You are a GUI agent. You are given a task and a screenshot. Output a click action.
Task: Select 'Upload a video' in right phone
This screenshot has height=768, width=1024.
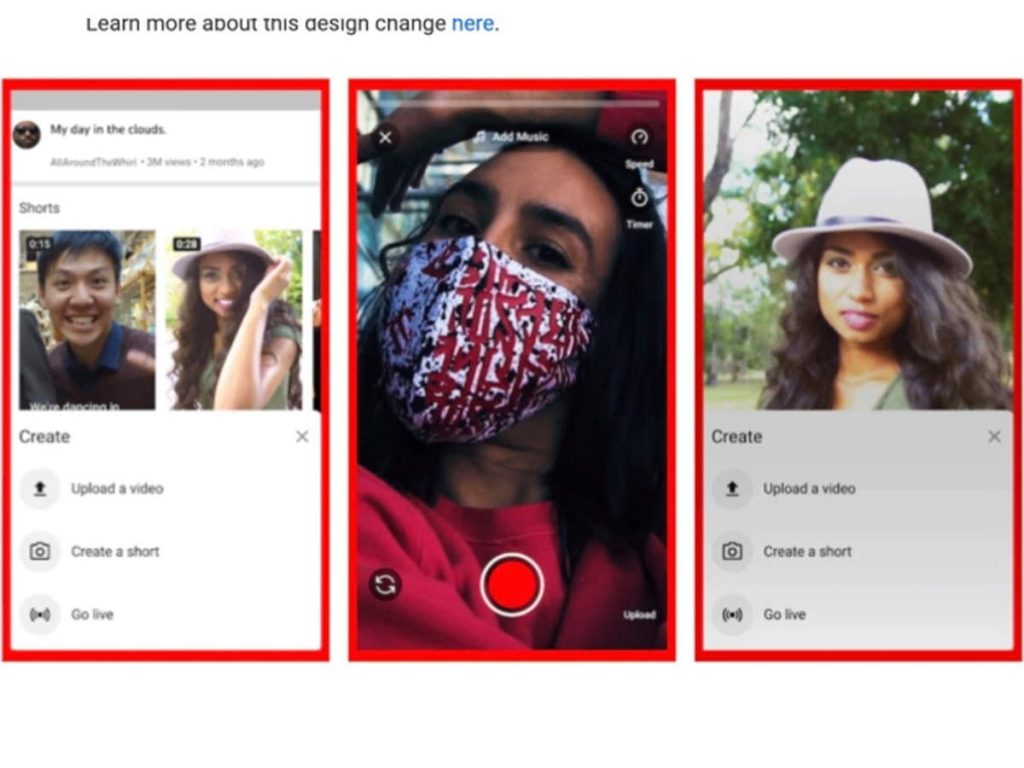[x=809, y=488]
